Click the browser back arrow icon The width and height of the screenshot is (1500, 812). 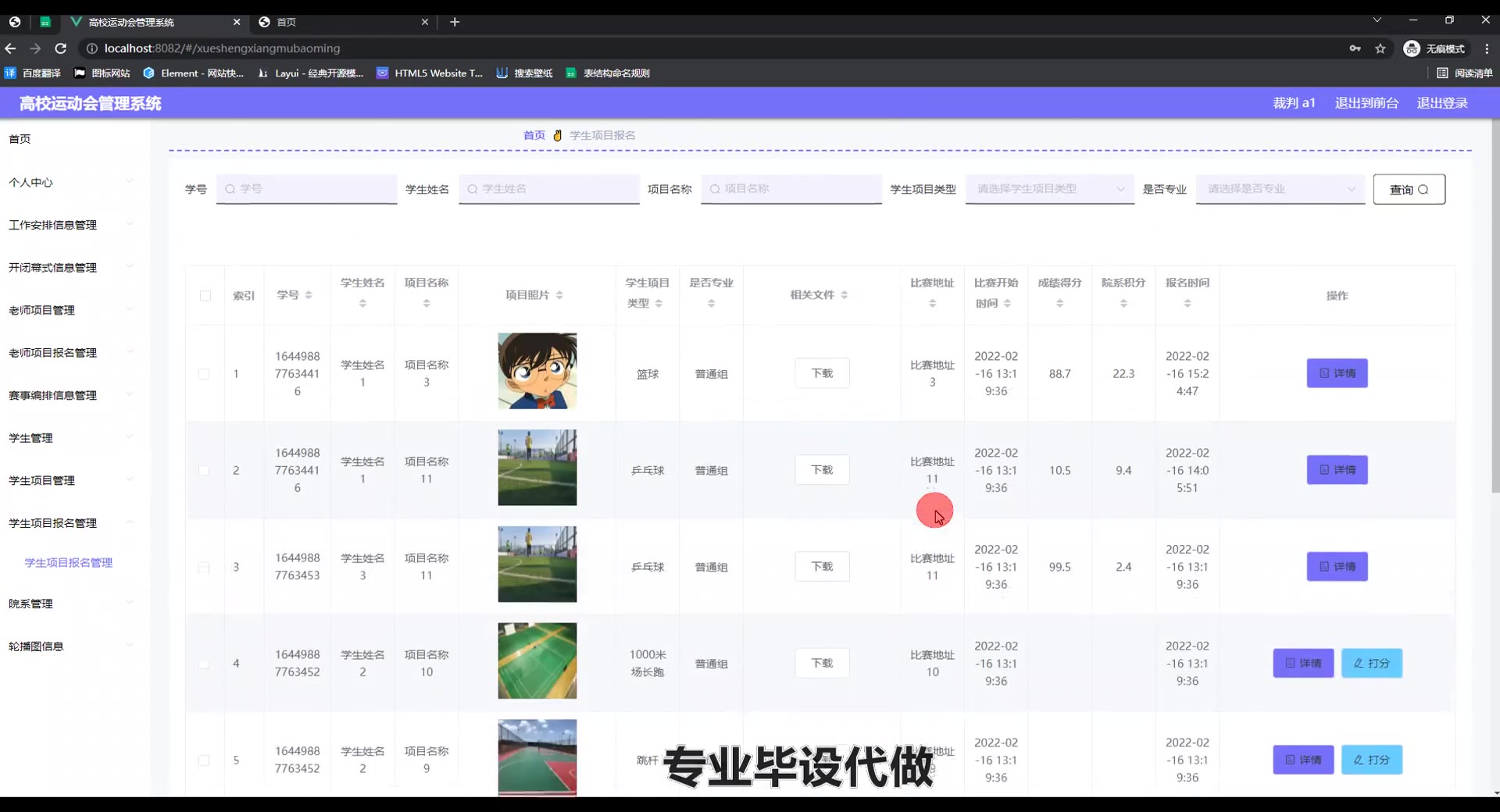point(11,48)
